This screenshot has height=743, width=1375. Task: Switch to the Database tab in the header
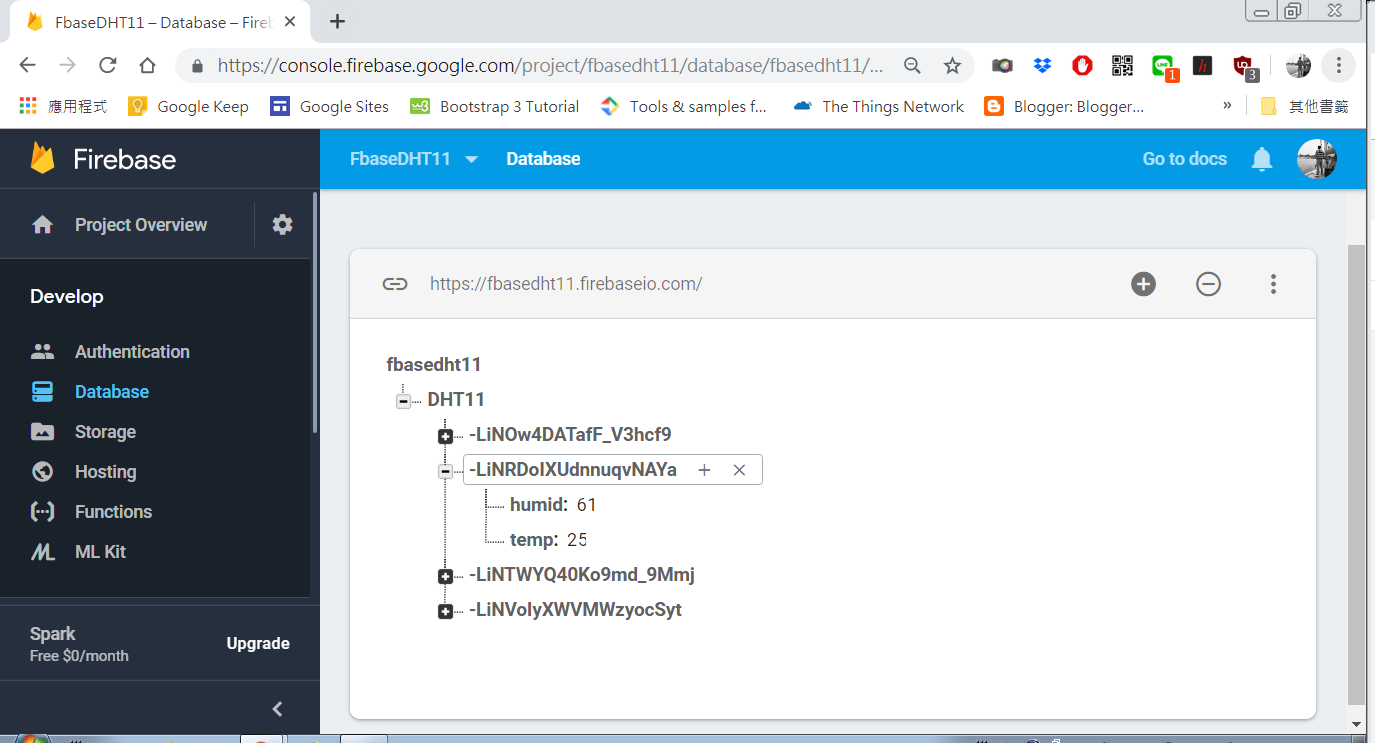pyautogui.click(x=543, y=158)
